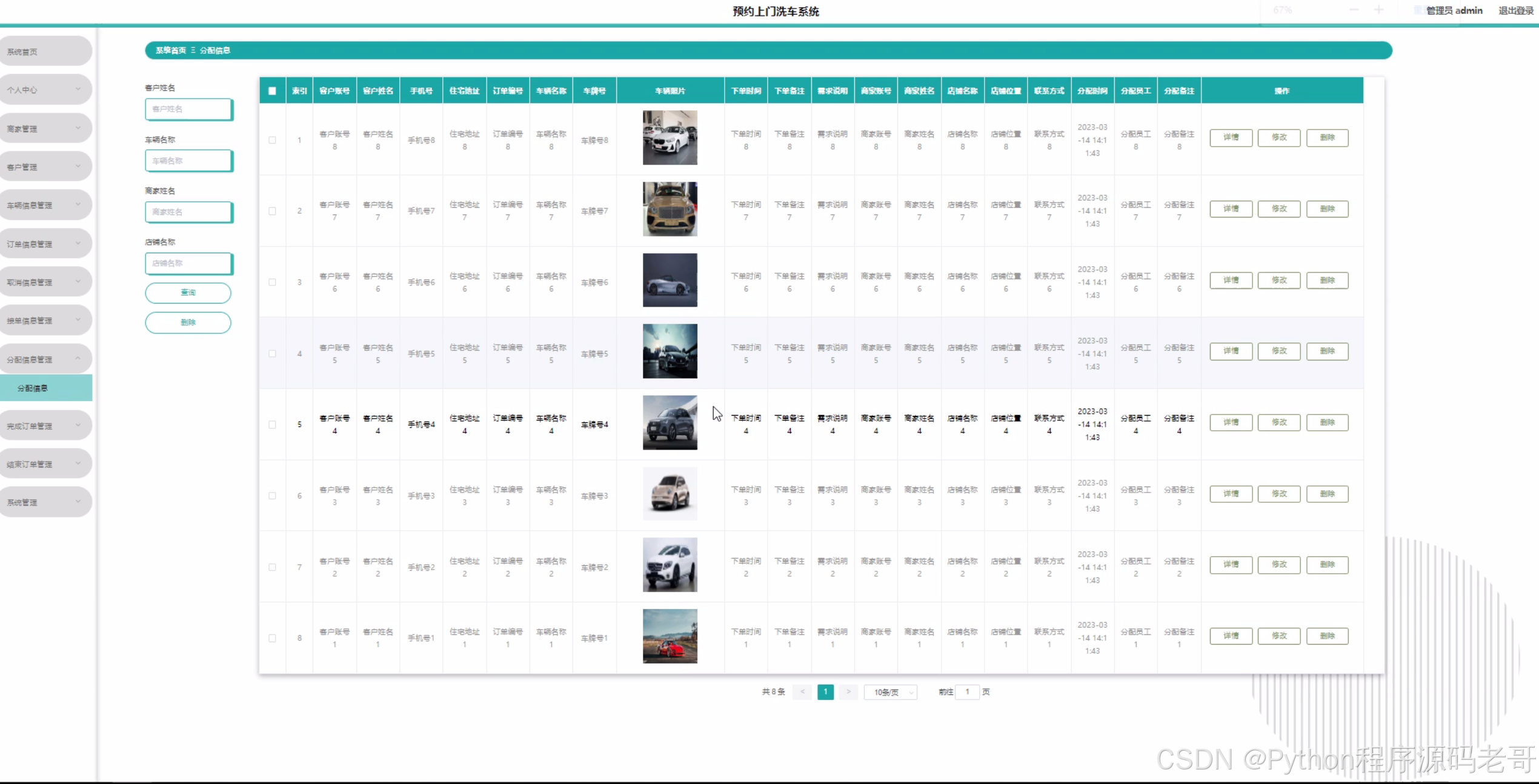
Task: Expand the 商家管理 sidebar menu
Action: (45, 128)
